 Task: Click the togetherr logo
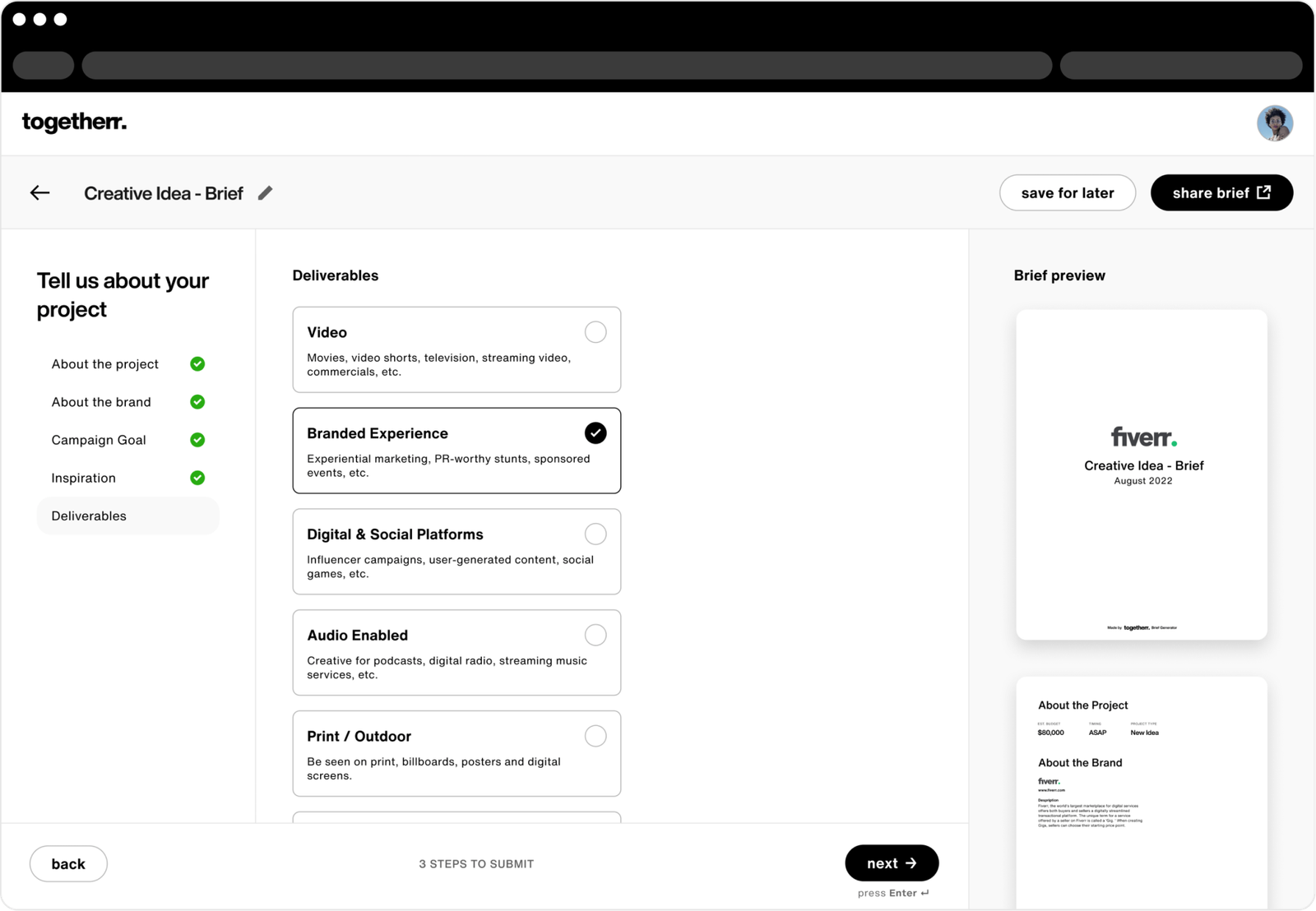[74, 123]
